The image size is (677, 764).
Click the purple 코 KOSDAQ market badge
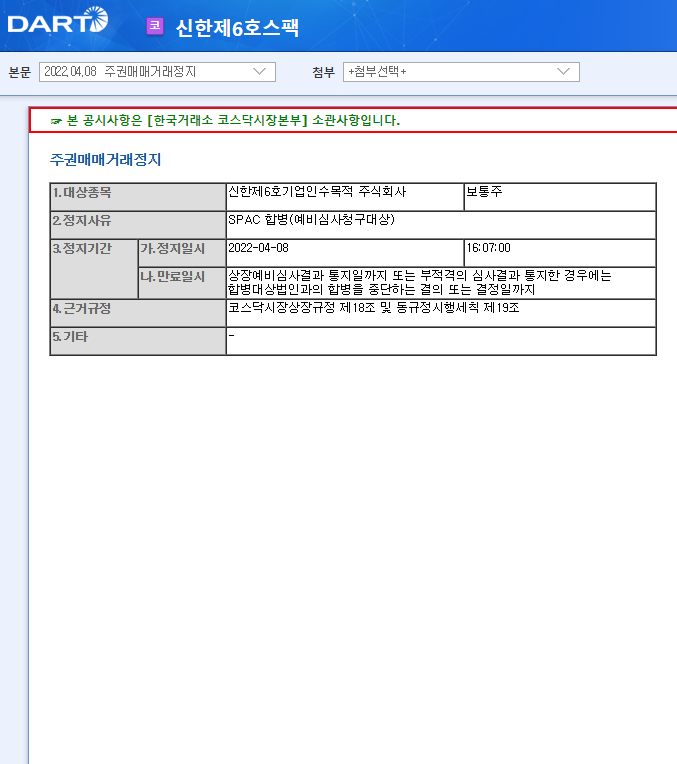155,26
